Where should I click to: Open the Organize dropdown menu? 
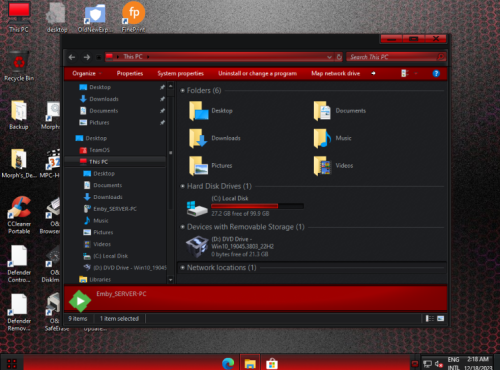coord(87,73)
